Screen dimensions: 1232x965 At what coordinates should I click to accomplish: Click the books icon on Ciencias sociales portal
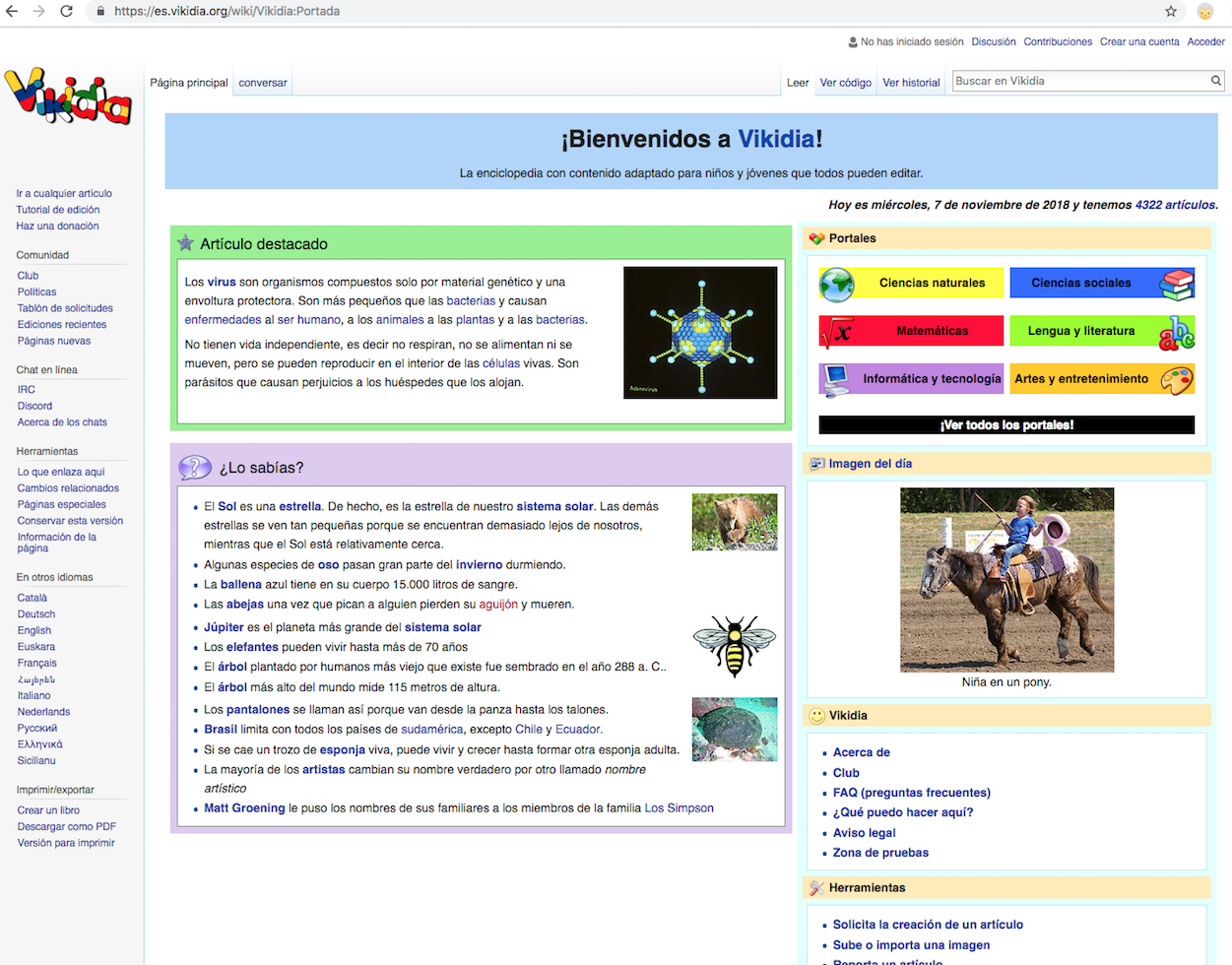[1178, 283]
